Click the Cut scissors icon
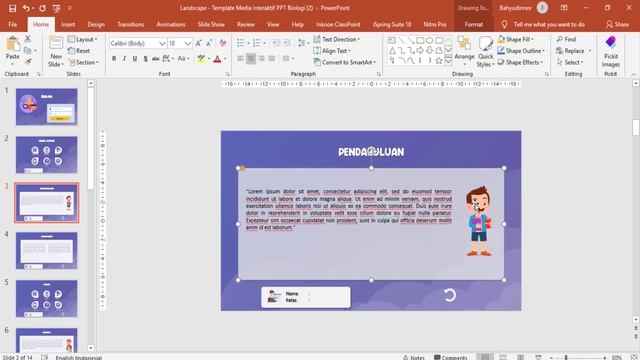640x360 pixels. pyautogui.click(x=28, y=39)
